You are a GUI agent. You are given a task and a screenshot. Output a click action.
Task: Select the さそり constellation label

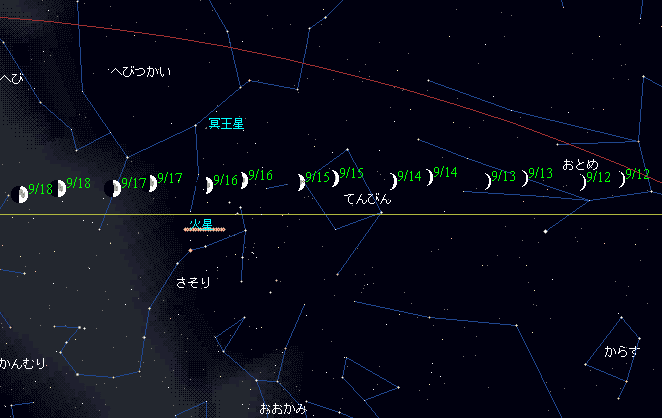[193, 283]
